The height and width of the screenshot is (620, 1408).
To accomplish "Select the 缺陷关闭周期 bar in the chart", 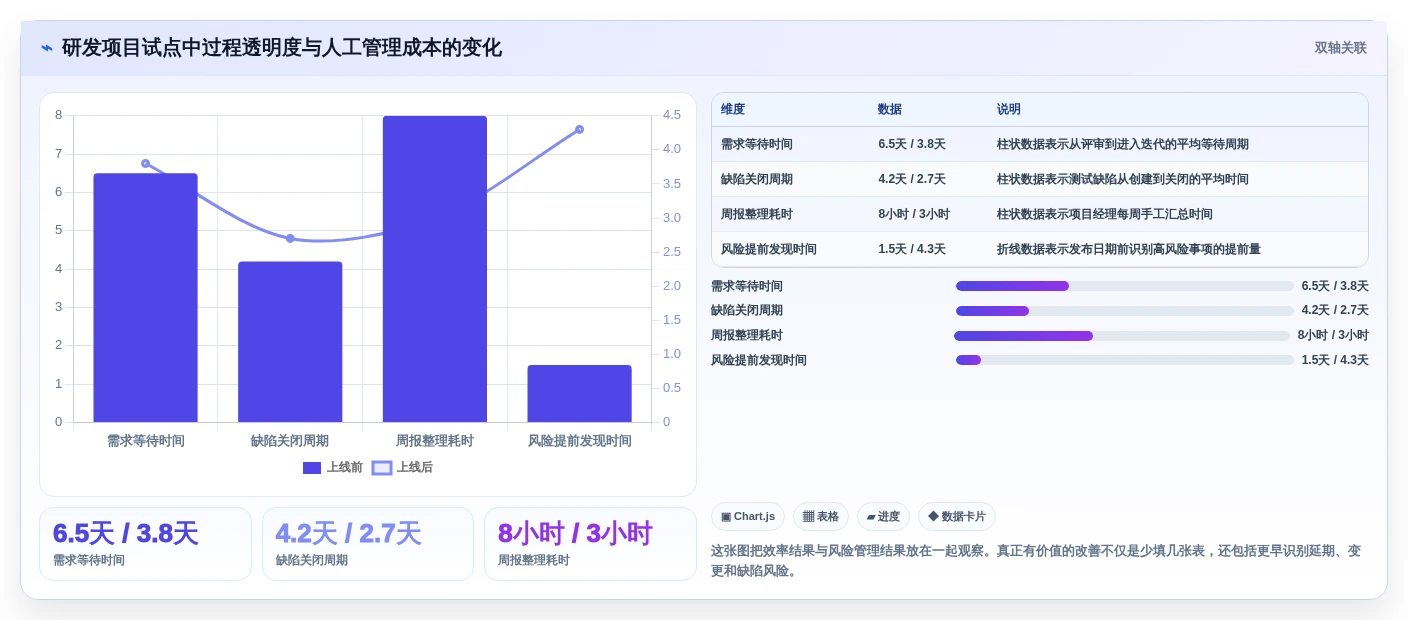I will click(290, 342).
